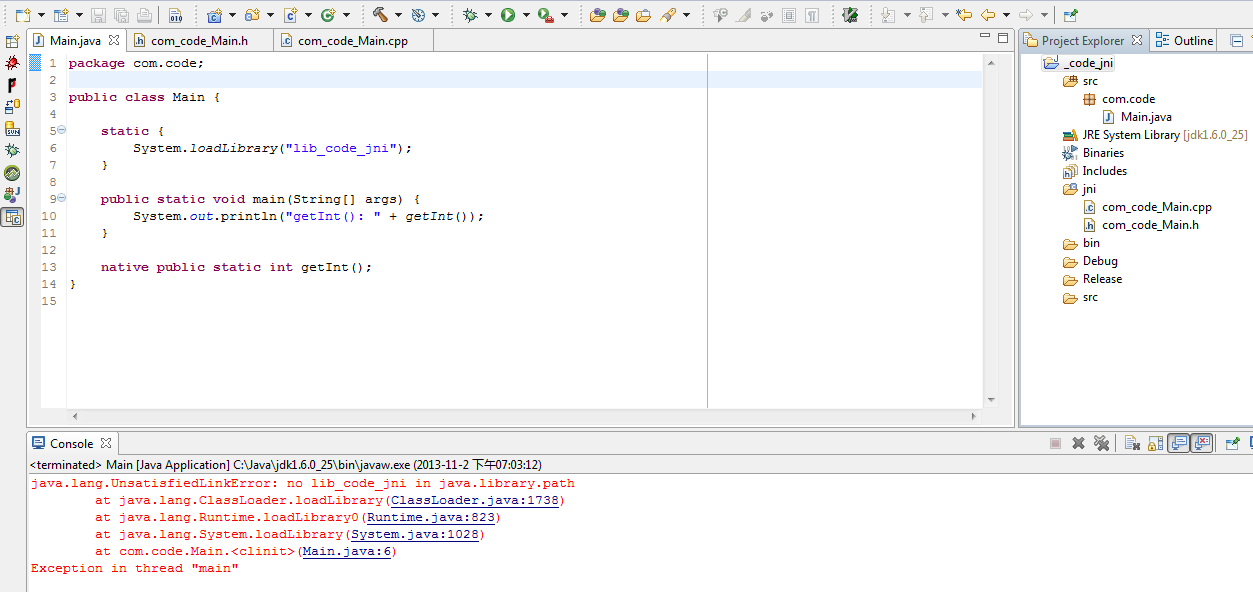
Task: Click the Search flashlight toolbar icon
Action: coord(667,15)
